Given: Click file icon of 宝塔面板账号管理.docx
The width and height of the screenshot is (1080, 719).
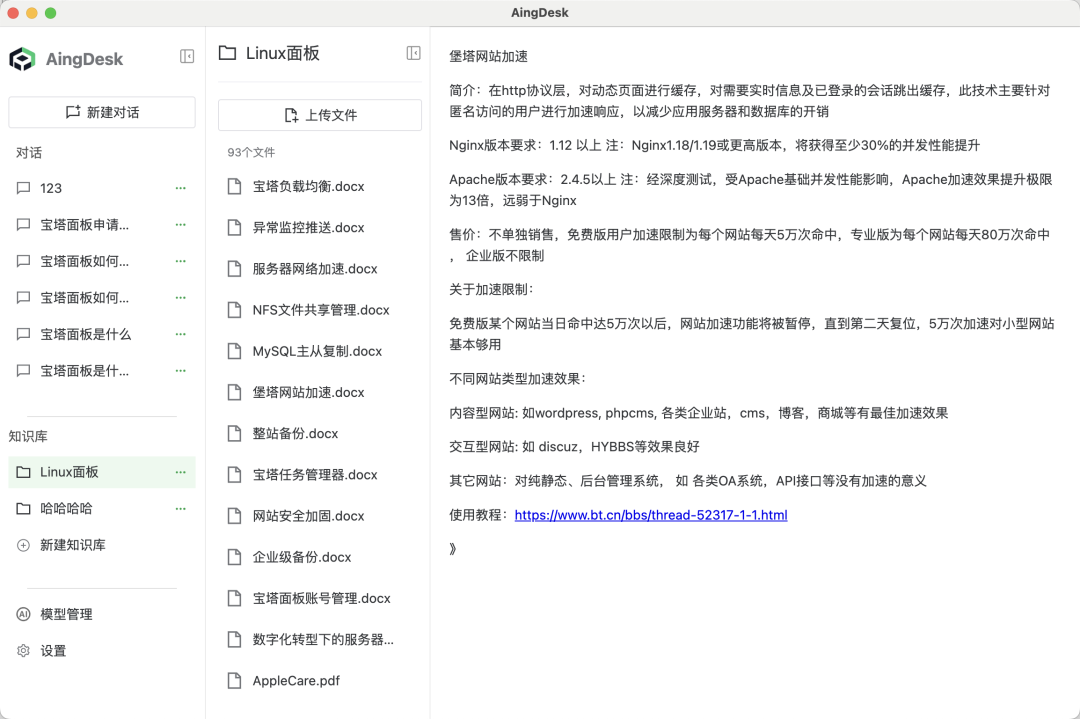Looking at the screenshot, I should coord(234,598).
